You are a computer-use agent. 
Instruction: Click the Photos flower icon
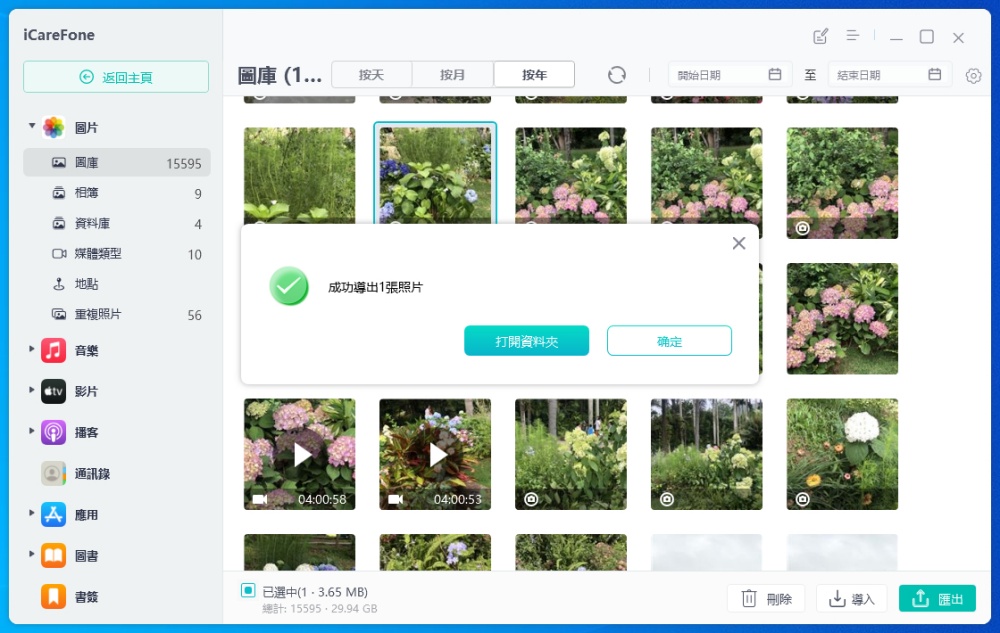pyautogui.click(x=54, y=127)
